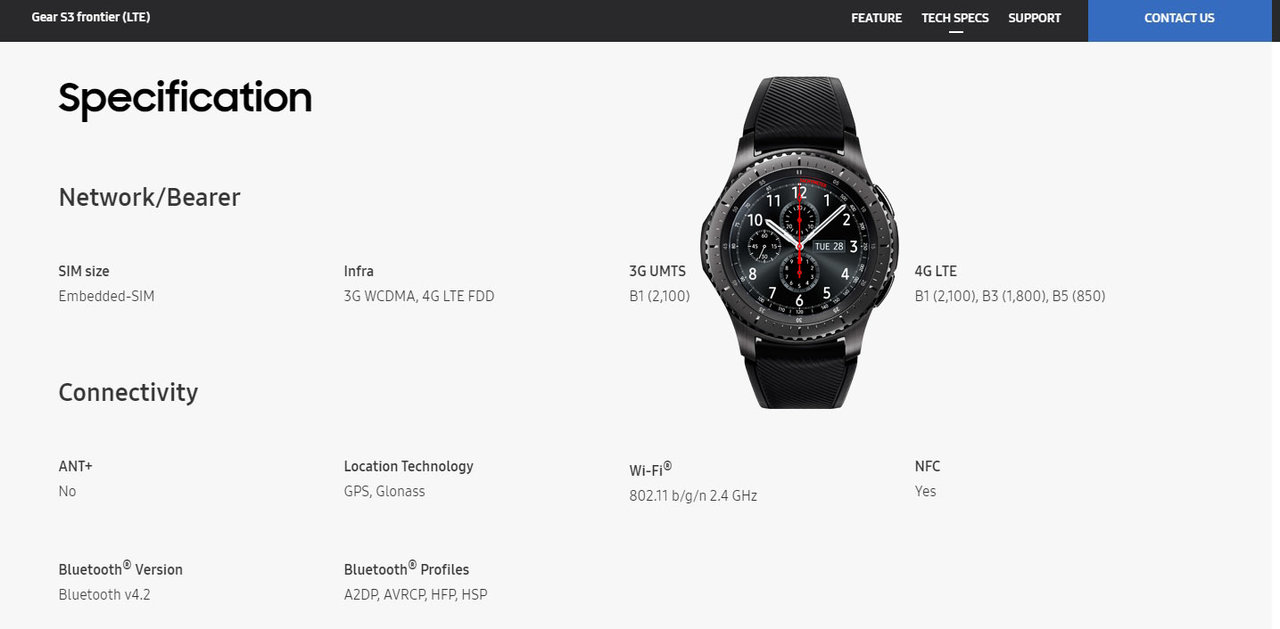The height and width of the screenshot is (629, 1280).
Task: Click the blue CONTACT US button
Action: point(1179,20)
